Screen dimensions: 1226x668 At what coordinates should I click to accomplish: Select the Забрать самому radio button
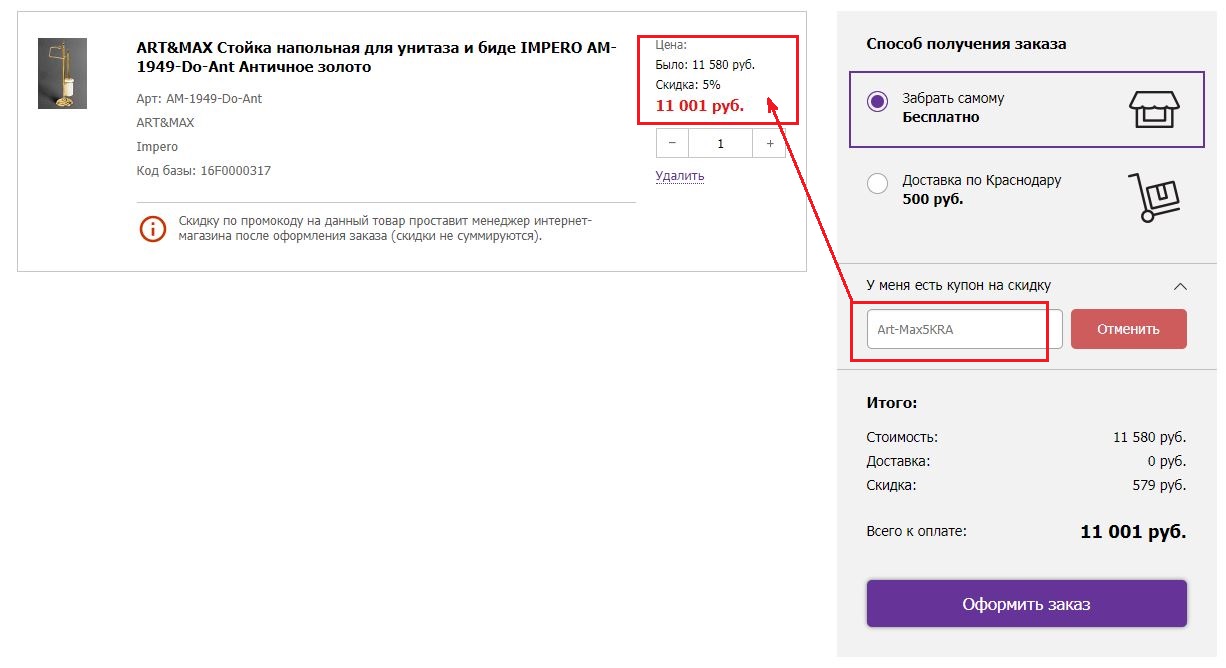tap(877, 101)
